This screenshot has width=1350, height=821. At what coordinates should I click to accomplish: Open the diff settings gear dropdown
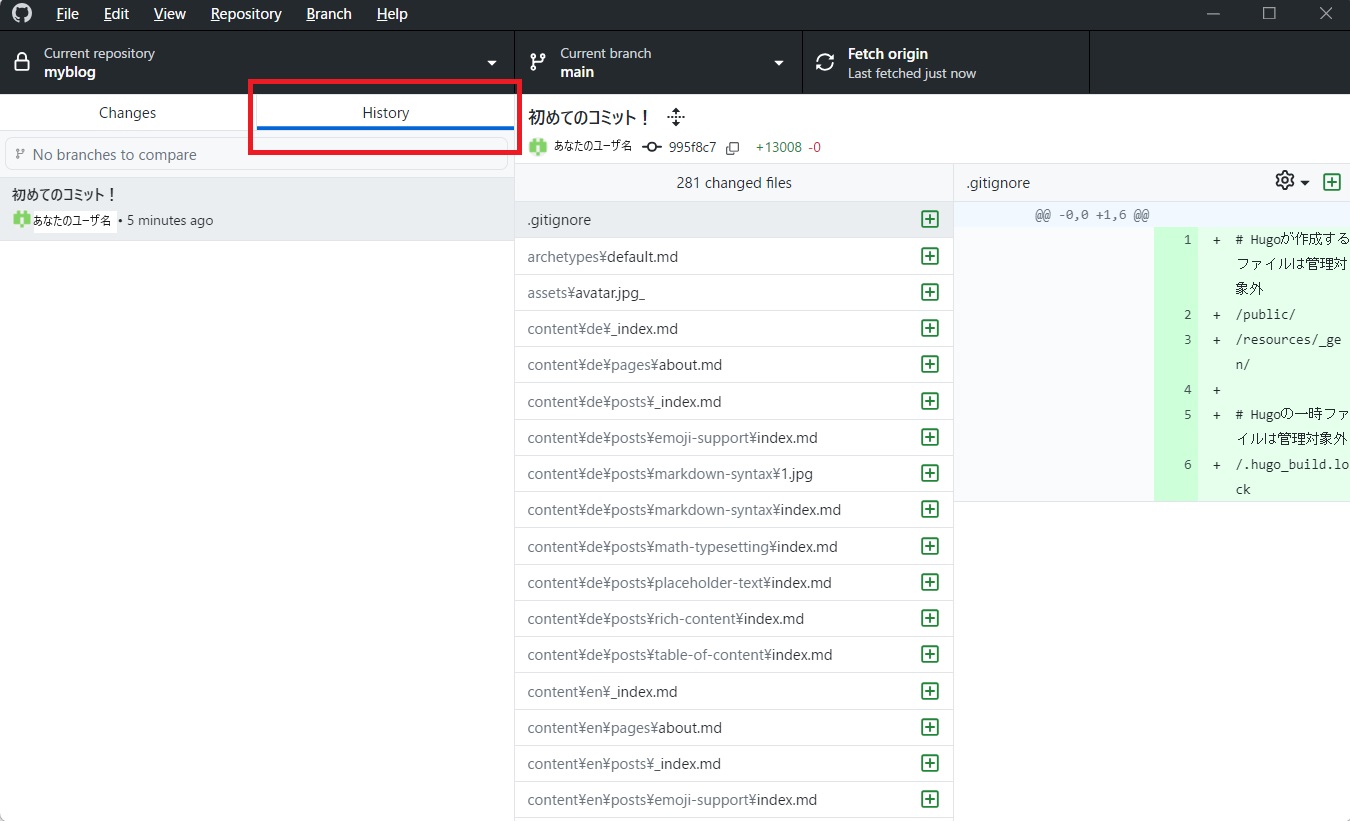(1292, 181)
